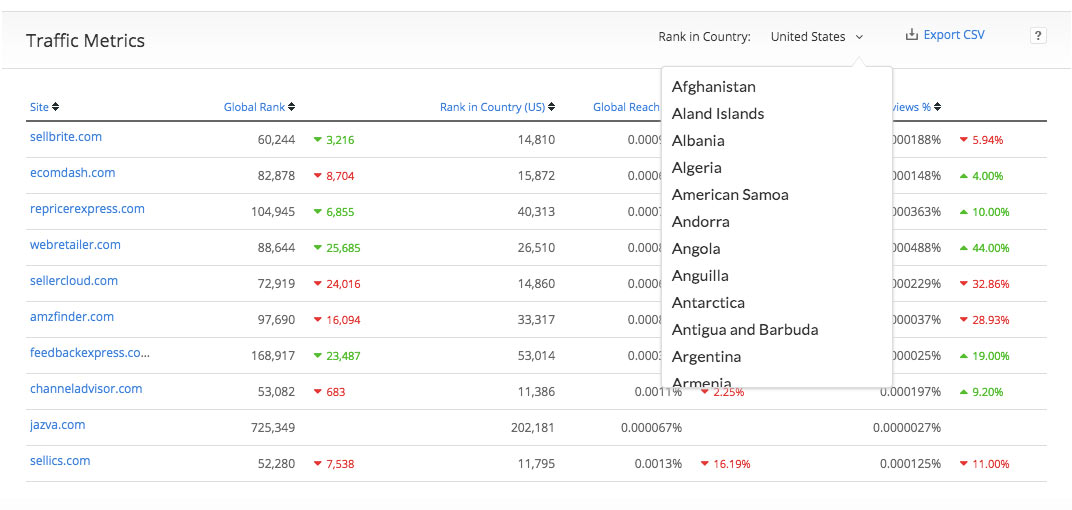Select Antigua and Barbuda option
The height and width of the screenshot is (510, 1072).
744,330
